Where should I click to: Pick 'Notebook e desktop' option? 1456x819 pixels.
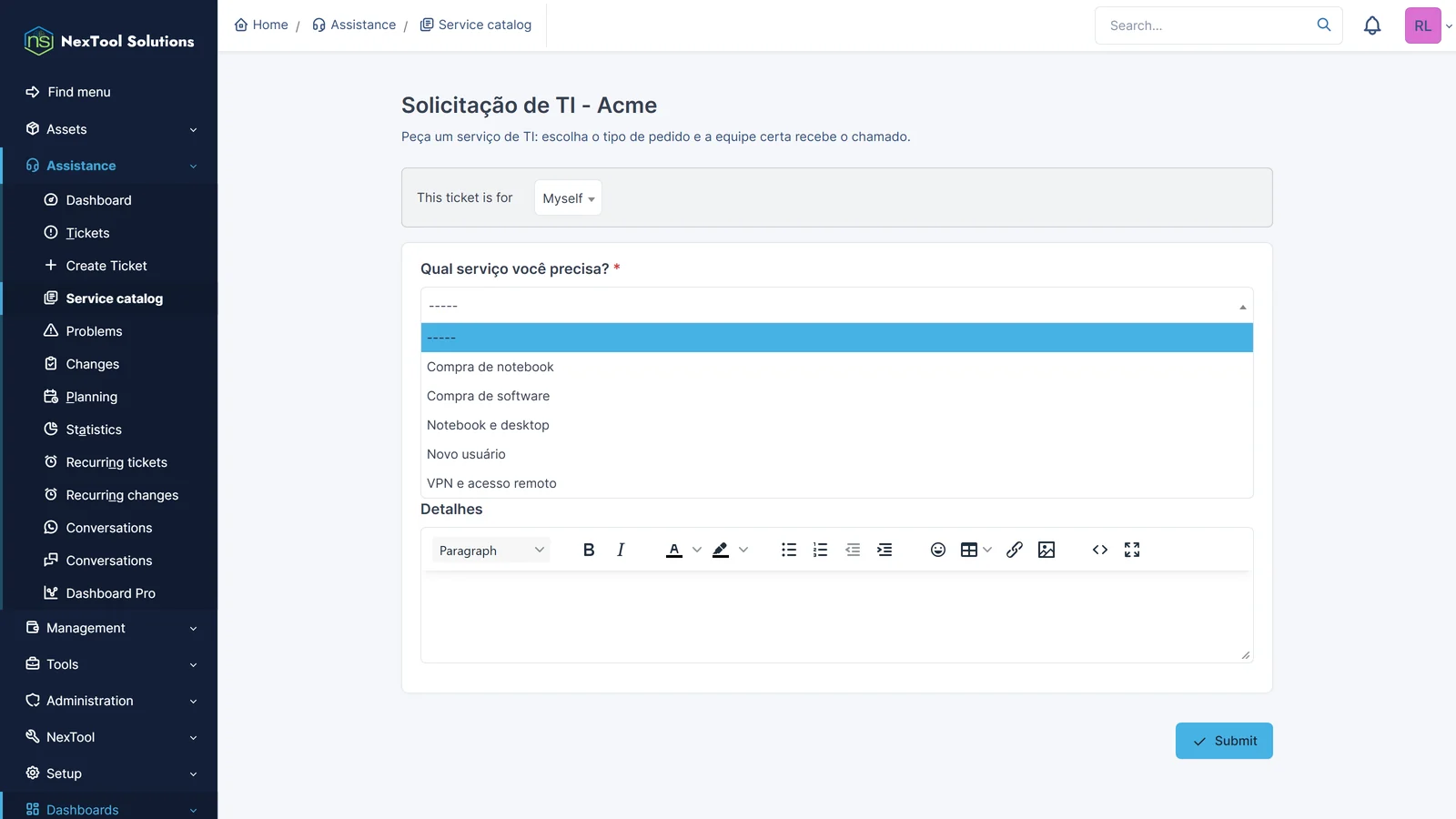pyautogui.click(x=836, y=425)
